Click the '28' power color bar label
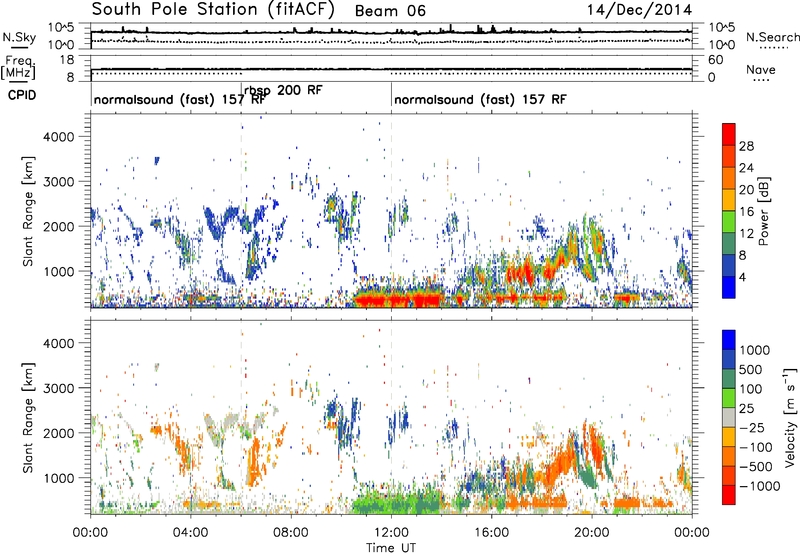800x554 pixels. (x=746, y=146)
